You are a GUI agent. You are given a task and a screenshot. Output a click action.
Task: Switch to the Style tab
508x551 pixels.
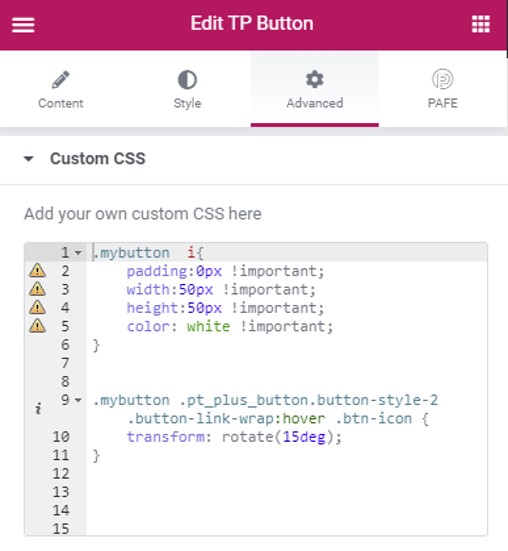coord(187,89)
